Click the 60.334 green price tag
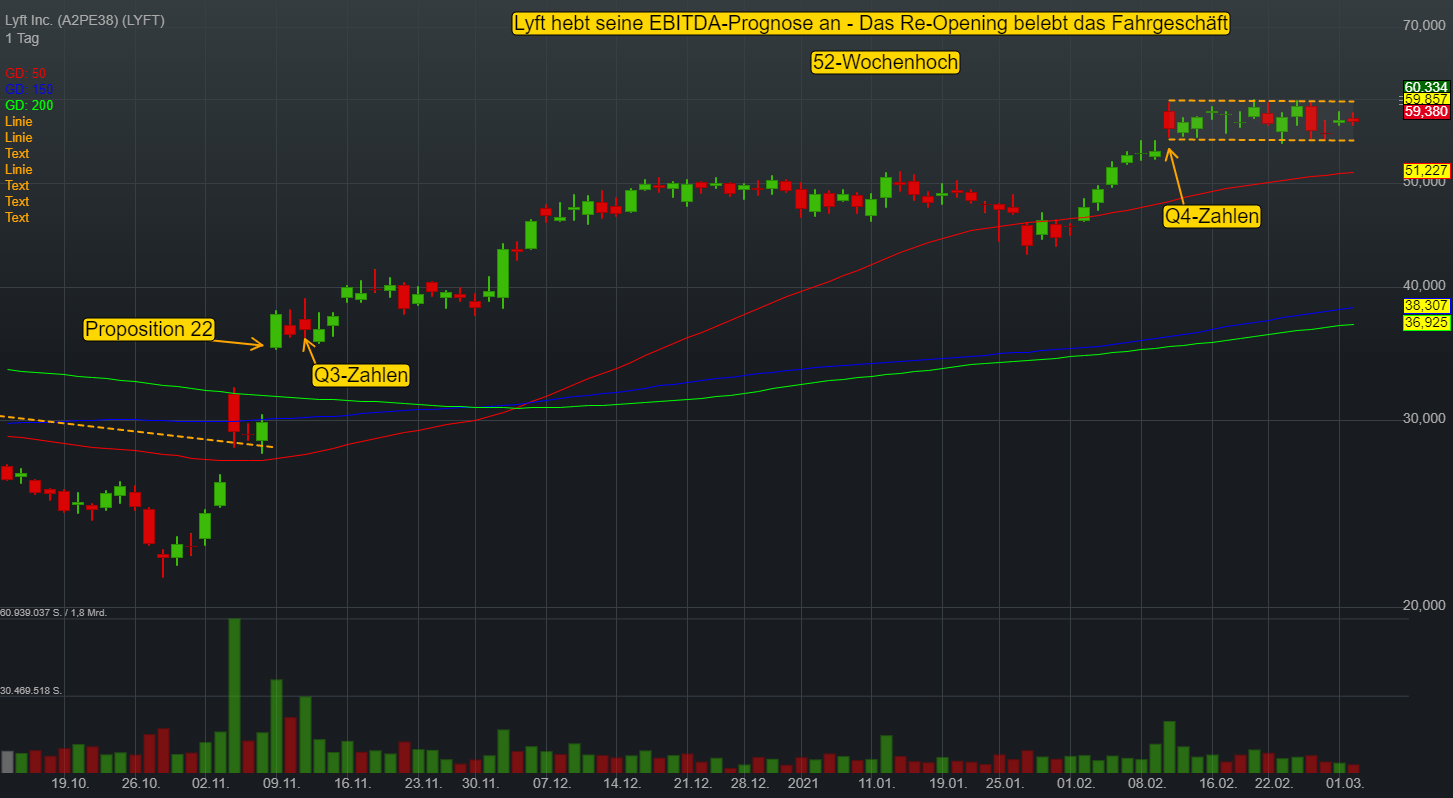Image resolution: width=1453 pixels, height=798 pixels. pyautogui.click(x=1426, y=87)
